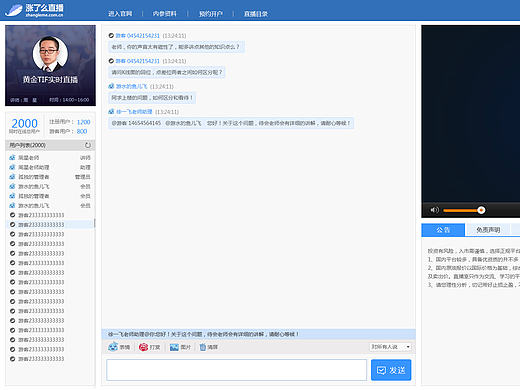Click the whale logo of 涨了么直播
520x390 pixels.
click(x=13, y=10)
